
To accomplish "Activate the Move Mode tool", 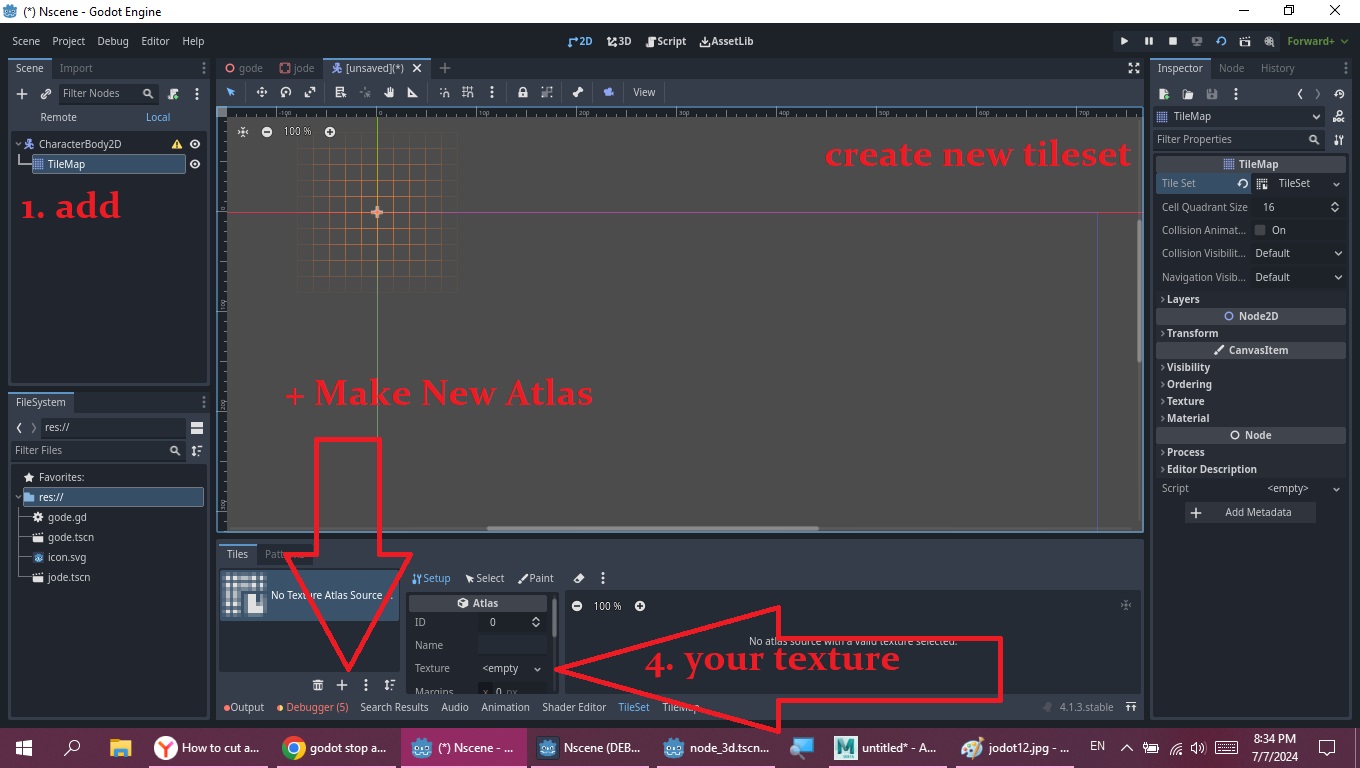I will tap(262, 92).
